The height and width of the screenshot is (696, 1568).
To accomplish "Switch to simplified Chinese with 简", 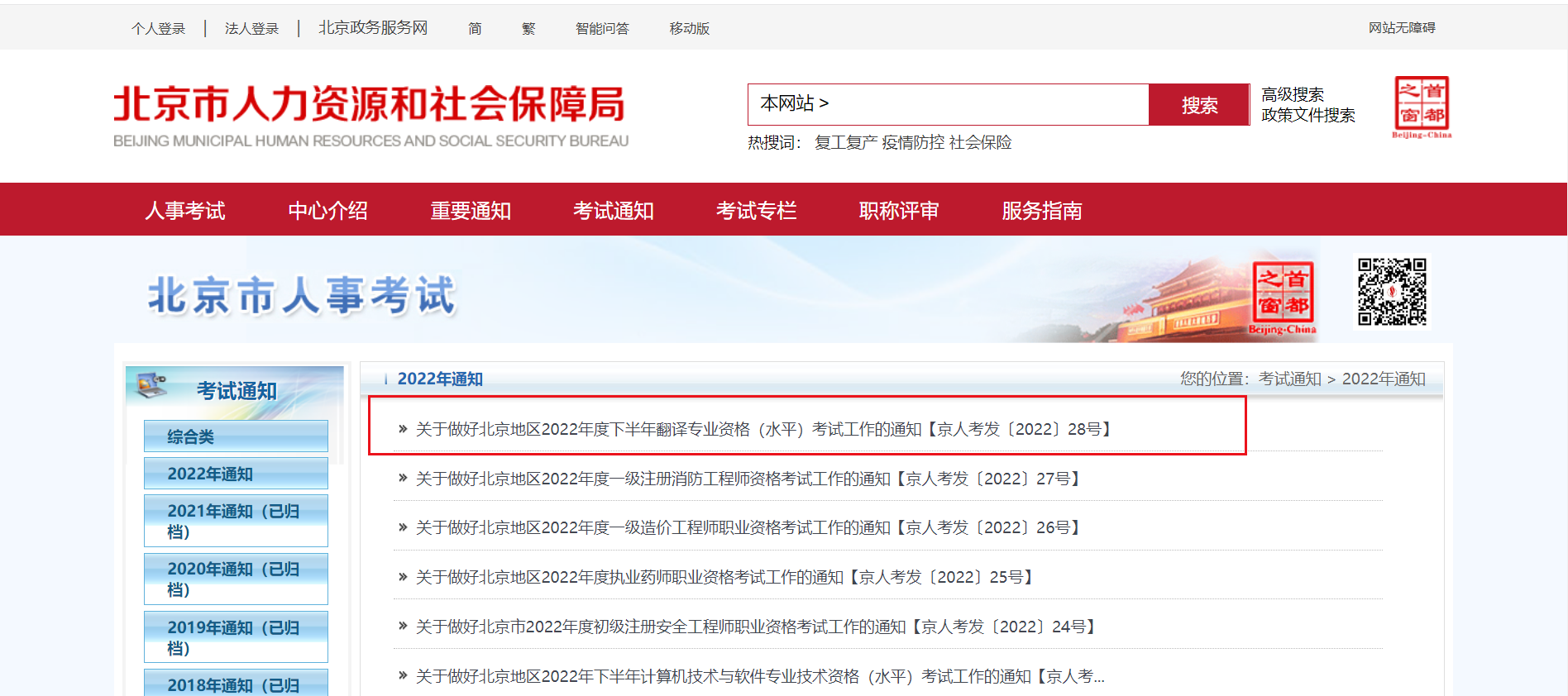I will (x=475, y=29).
